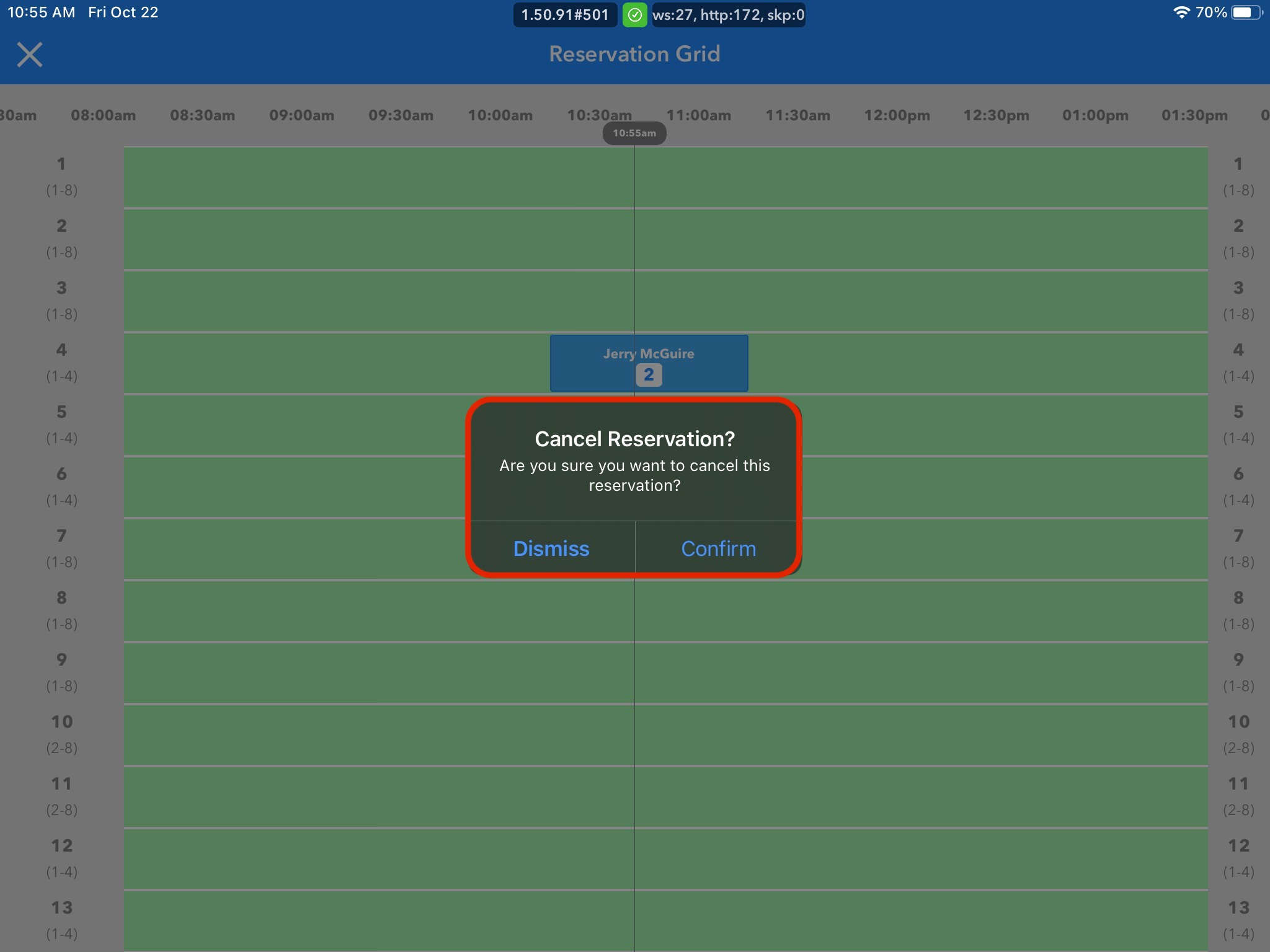Click the party size 2 badge
This screenshot has width=1270, height=952.
click(x=649, y=375)
